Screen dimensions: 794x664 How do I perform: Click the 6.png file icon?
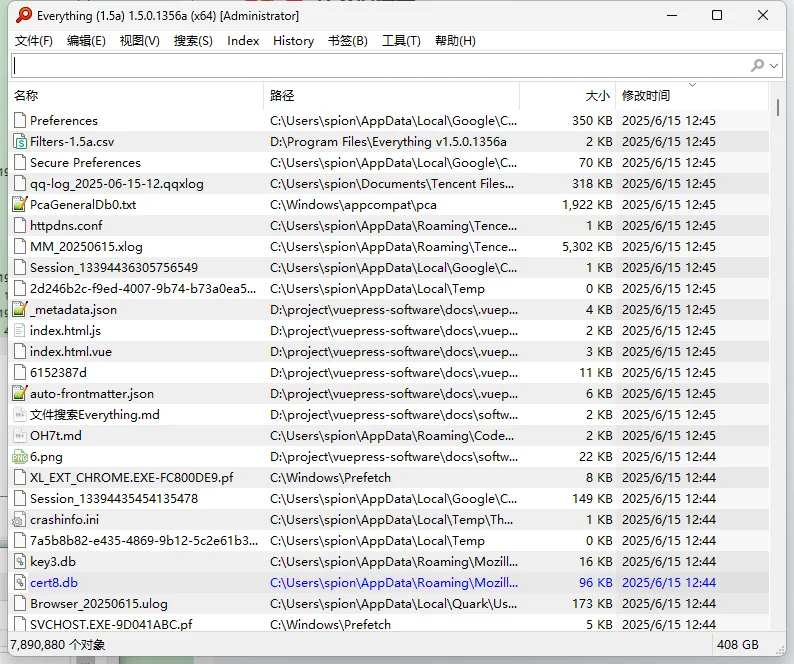[20, 457]
